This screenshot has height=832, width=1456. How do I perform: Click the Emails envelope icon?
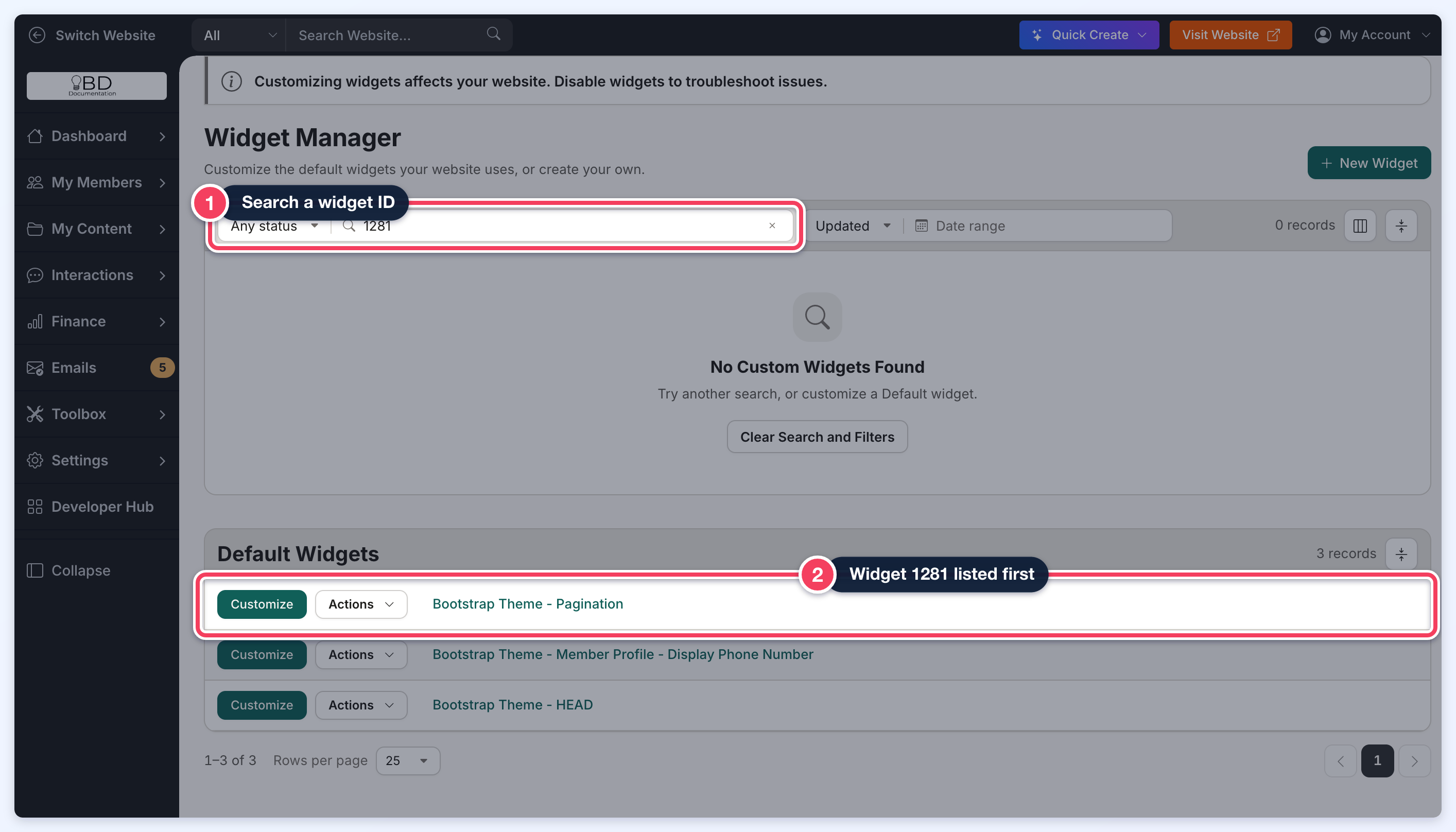tap(35, 368)
